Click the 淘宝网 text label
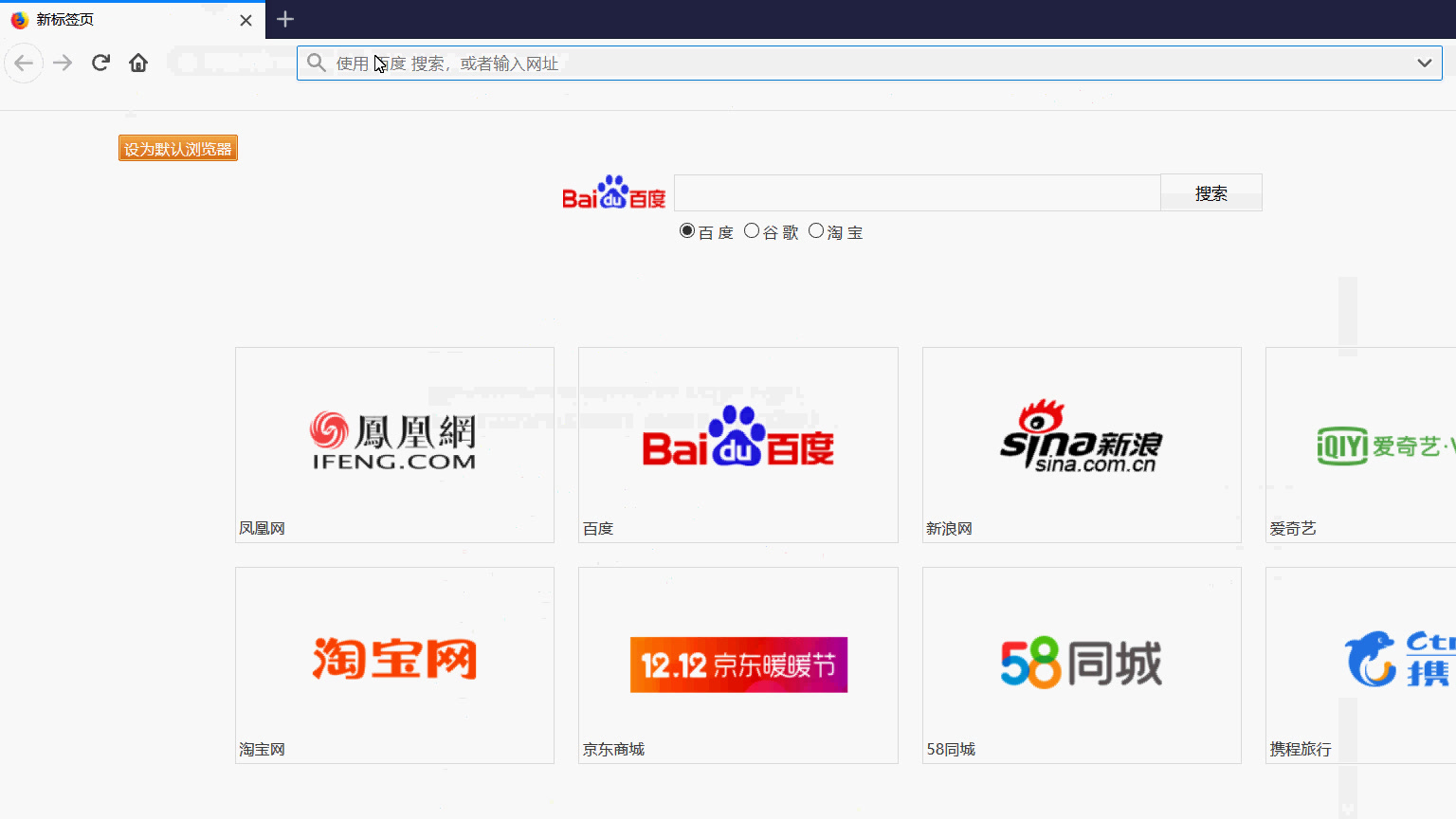 (262, 750)
